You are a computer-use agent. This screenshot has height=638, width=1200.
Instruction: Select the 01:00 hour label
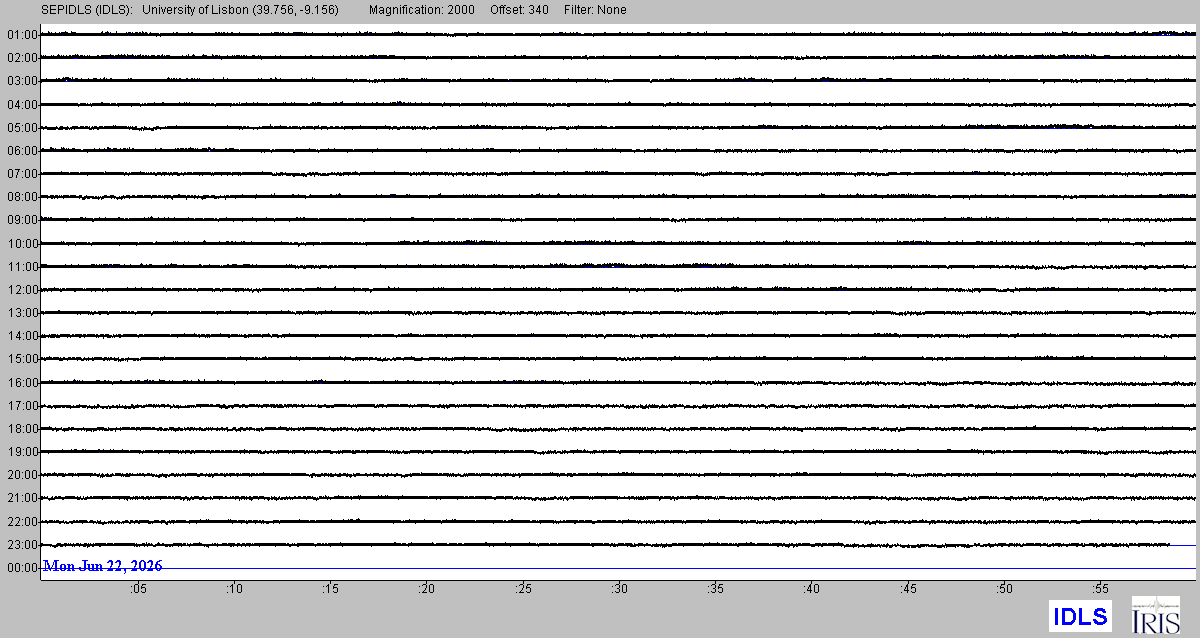22,35
